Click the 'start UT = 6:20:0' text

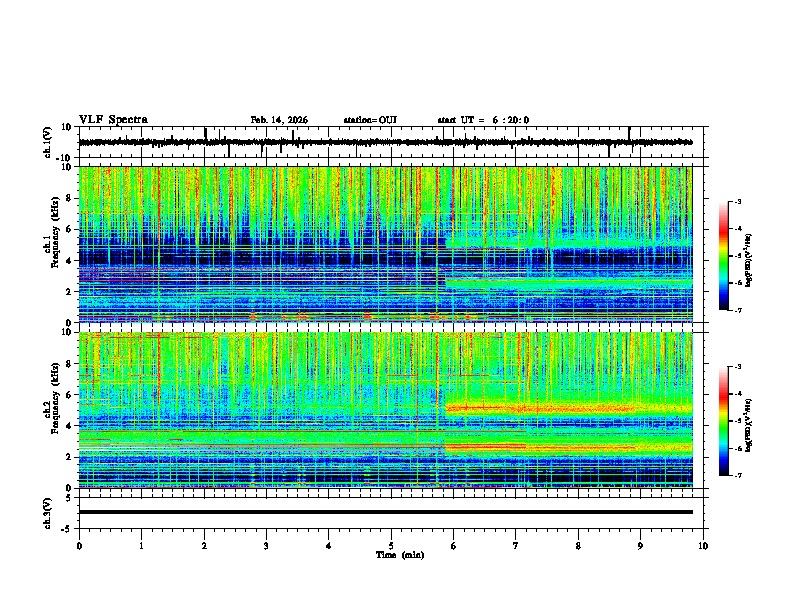pyautogui.click(x=483, y=120)
